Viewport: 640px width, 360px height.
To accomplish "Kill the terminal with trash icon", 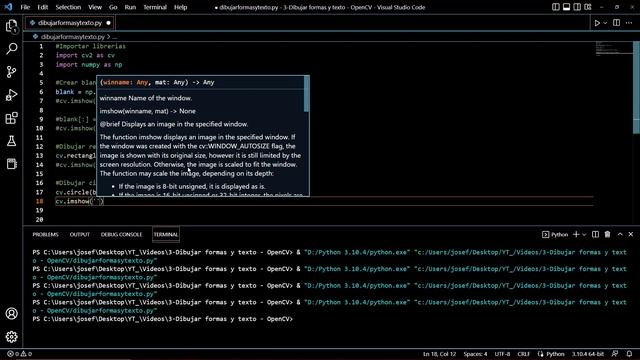I will tap(607, 234).
